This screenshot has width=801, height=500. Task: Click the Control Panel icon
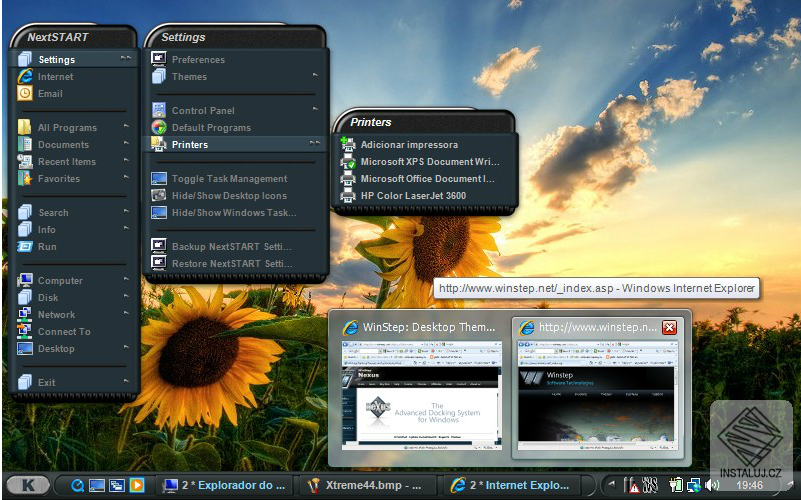point(159,110)
